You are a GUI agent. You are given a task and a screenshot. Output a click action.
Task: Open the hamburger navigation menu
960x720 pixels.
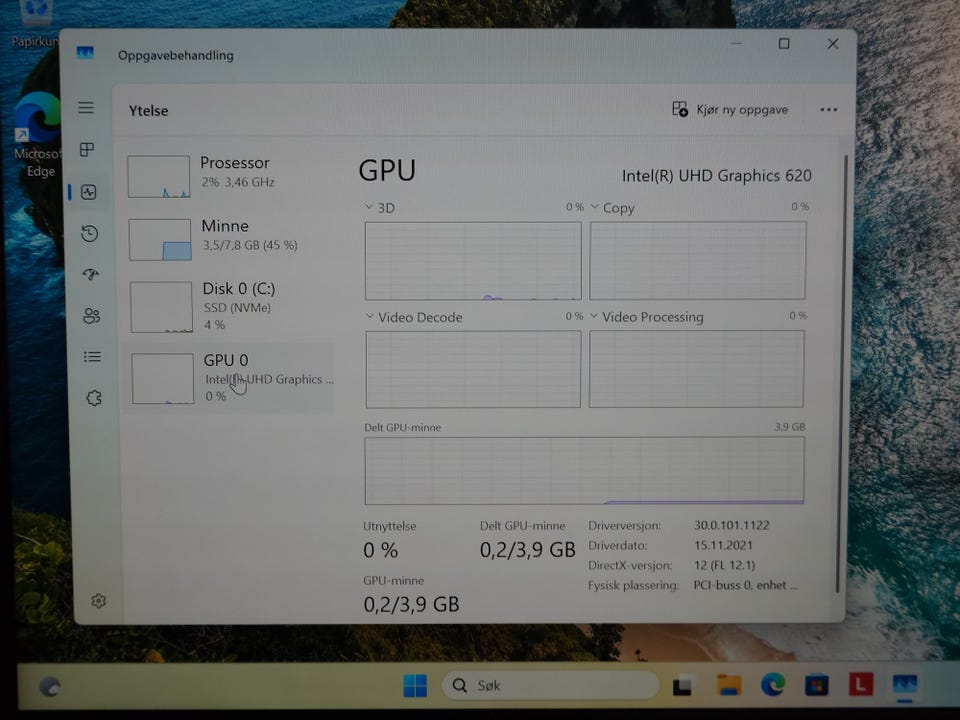pyautogui.click(x=86, y=108)
